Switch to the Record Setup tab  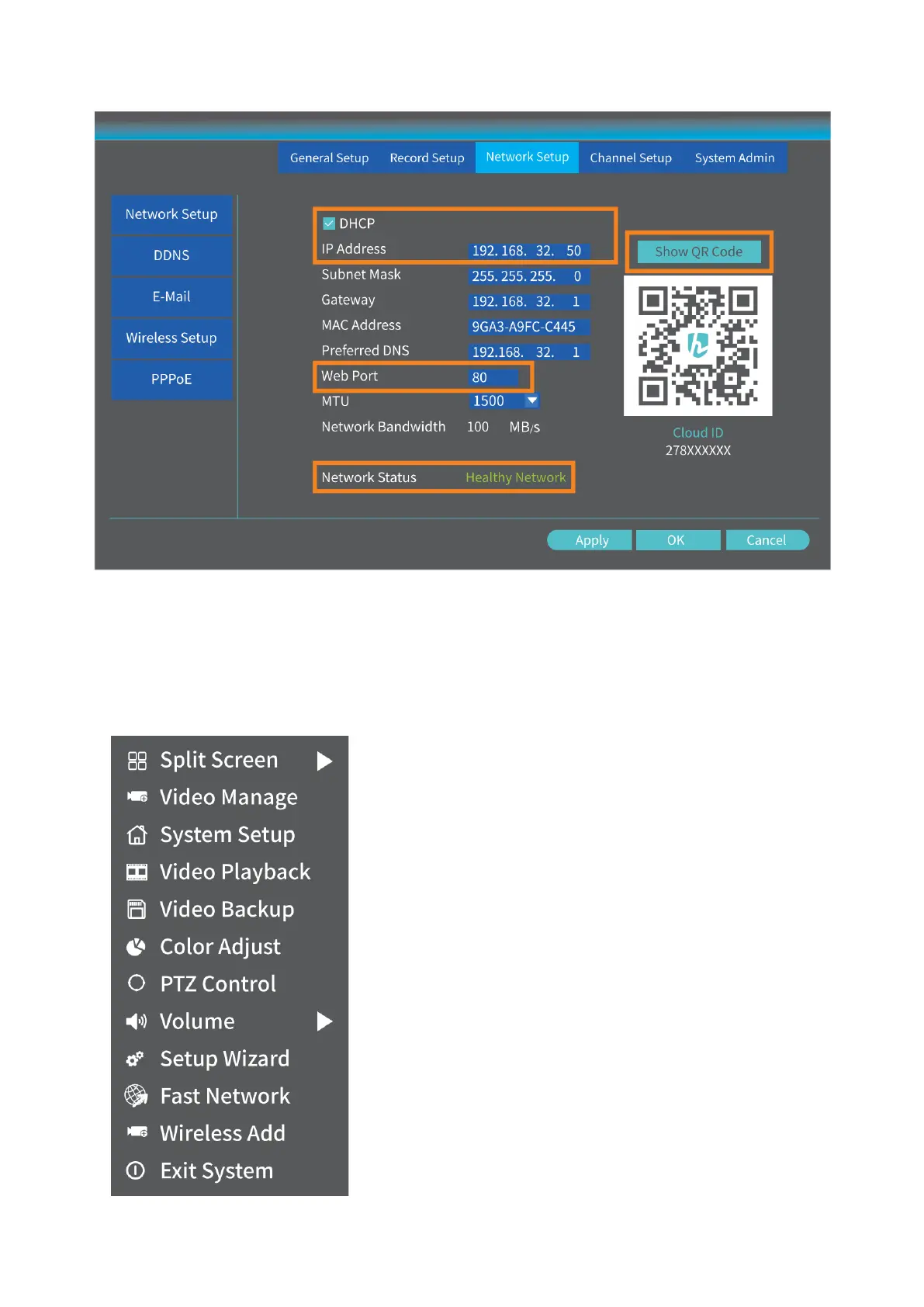427,158
